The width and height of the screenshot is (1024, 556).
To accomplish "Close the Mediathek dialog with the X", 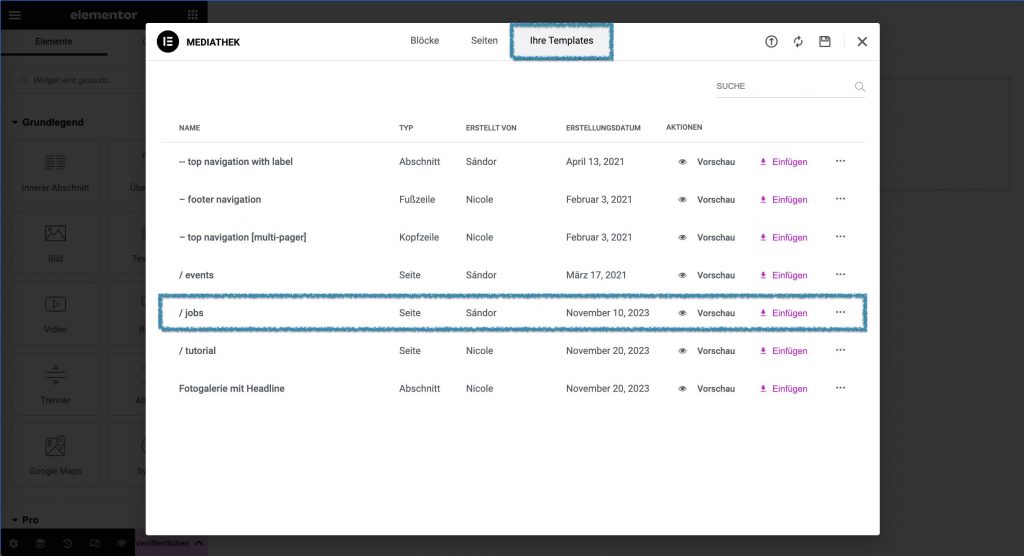I will point(862,42).
